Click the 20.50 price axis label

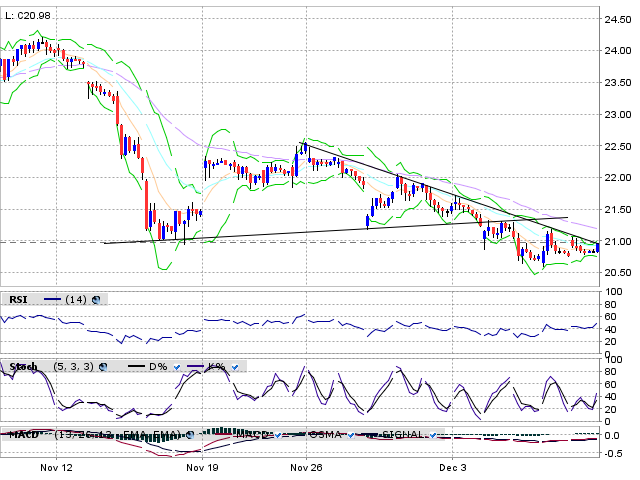pyautogui.click(x=617, y=273)
